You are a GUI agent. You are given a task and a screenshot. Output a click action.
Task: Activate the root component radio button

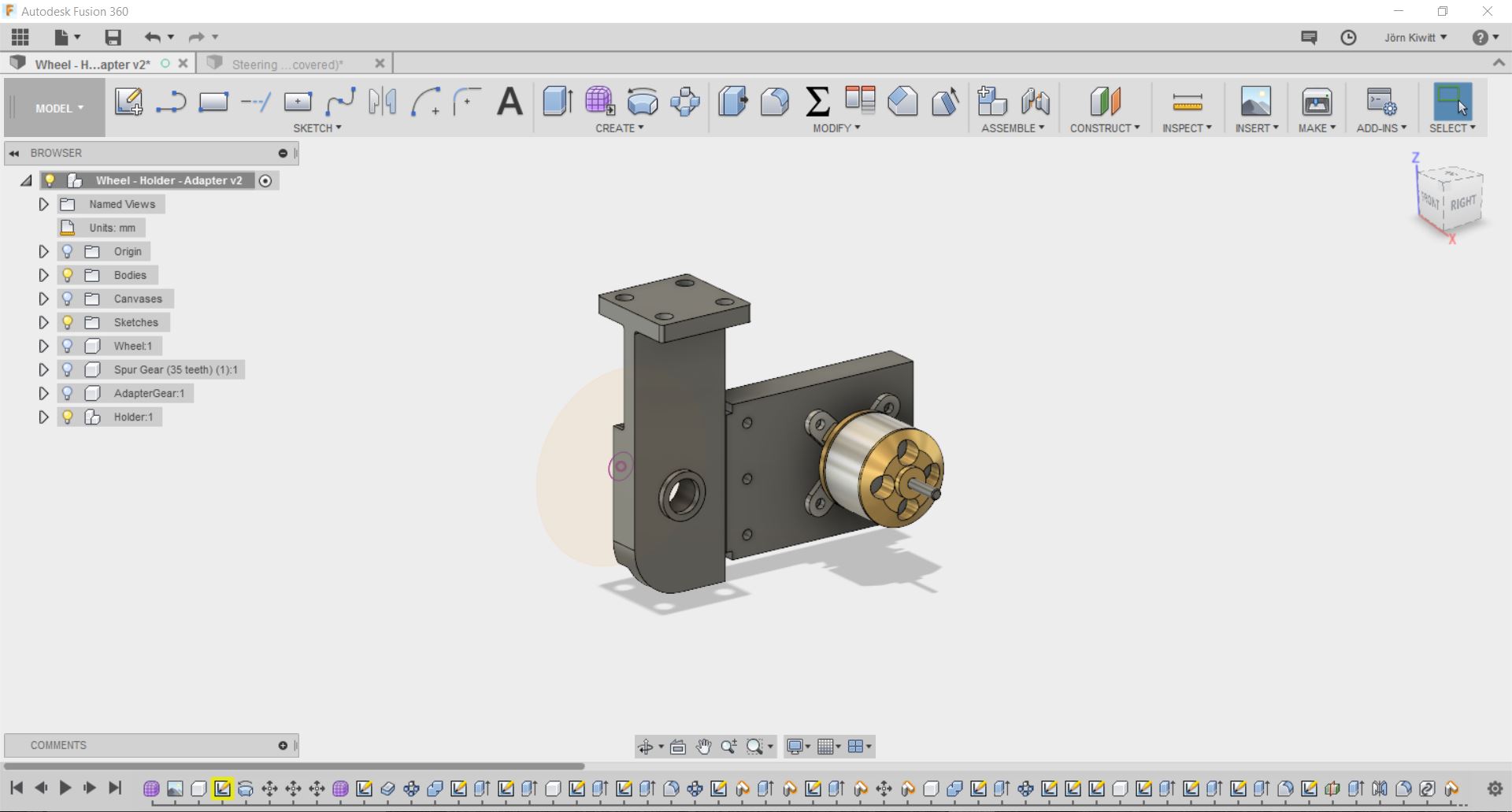coord(265,180)
